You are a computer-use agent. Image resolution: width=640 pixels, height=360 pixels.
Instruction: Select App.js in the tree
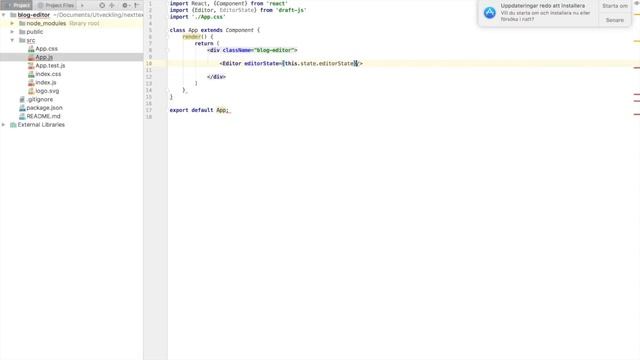(44, 57)
